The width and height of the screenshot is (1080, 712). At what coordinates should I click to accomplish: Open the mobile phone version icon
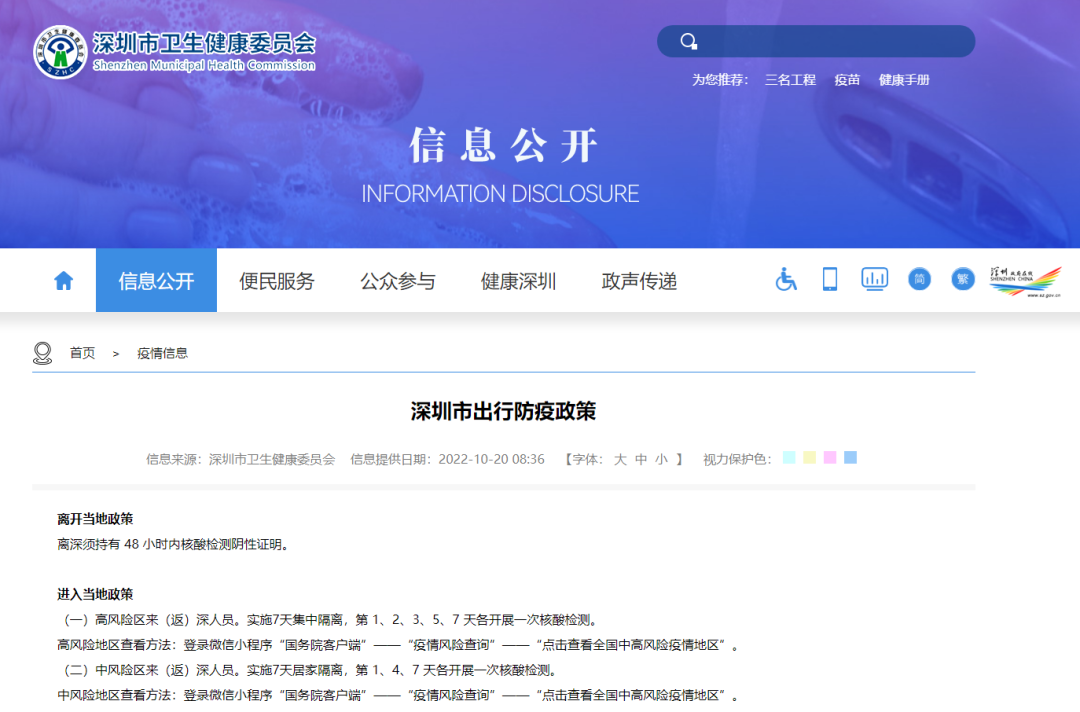(830, 279)
